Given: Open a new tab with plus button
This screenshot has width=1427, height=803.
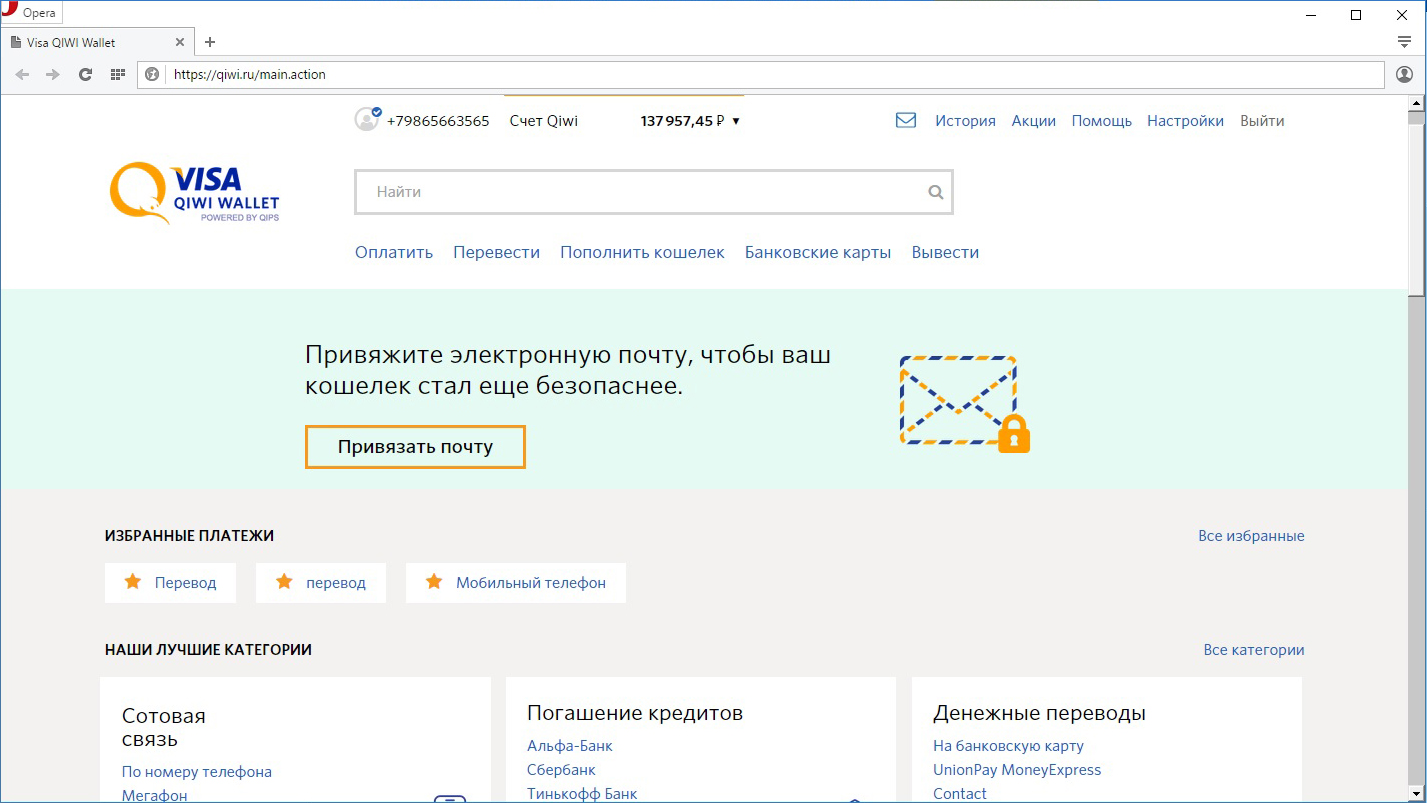Looking at the screenshot, I should pyautogui.click(x=210, y=42).
